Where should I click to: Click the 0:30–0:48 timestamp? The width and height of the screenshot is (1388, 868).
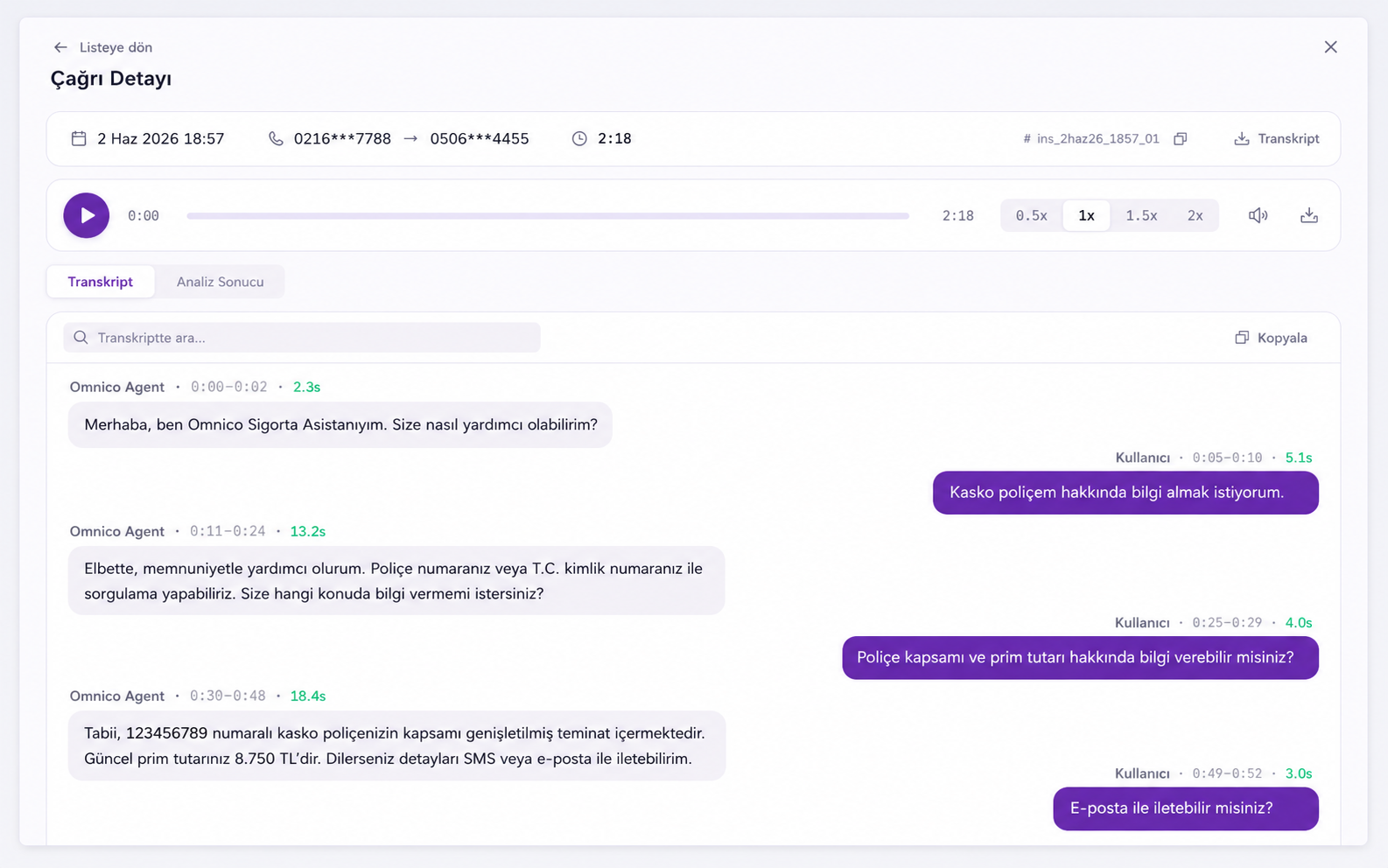(x=228, y=696)
